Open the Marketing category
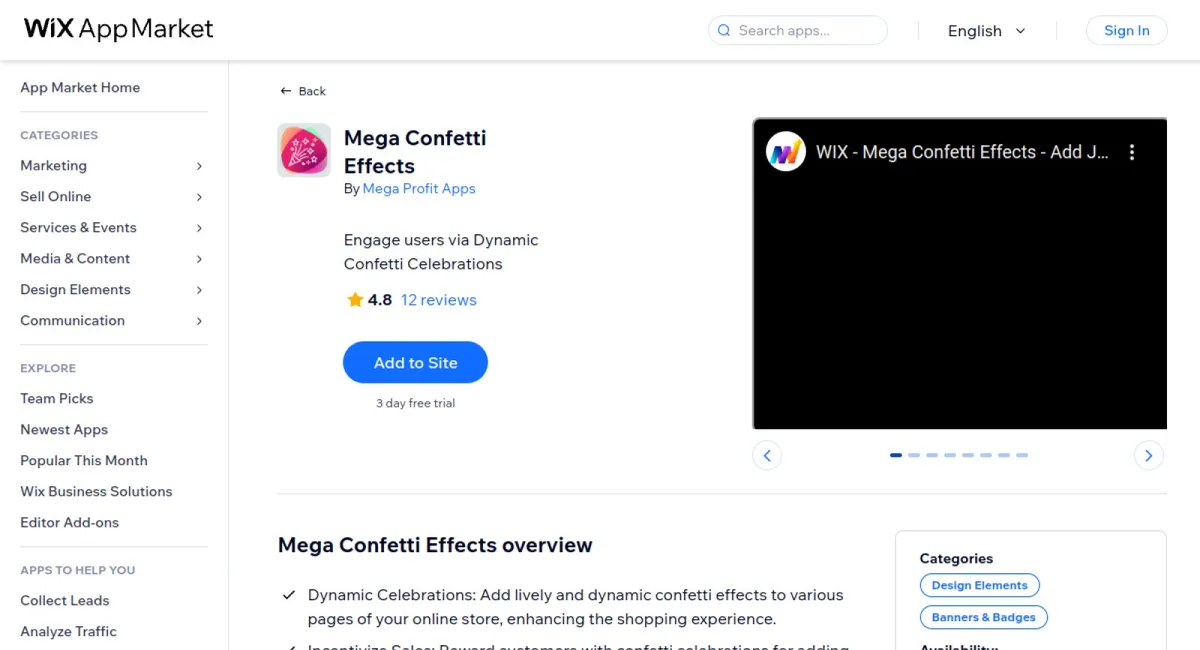This screenshot has height=650, width=1200. [x=53, y=166]
